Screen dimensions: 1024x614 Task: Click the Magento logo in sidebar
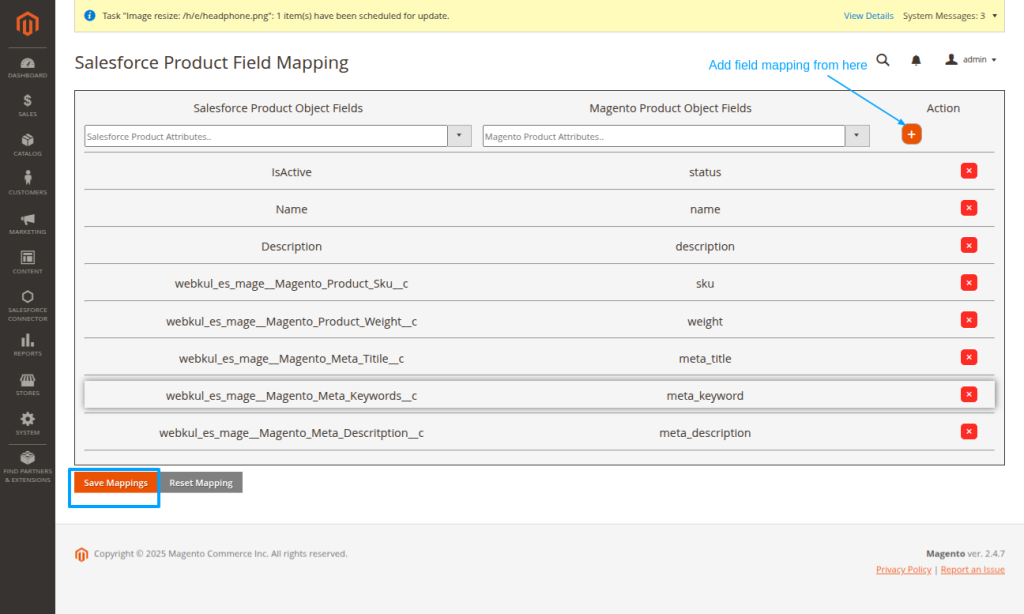pos(27,24)
